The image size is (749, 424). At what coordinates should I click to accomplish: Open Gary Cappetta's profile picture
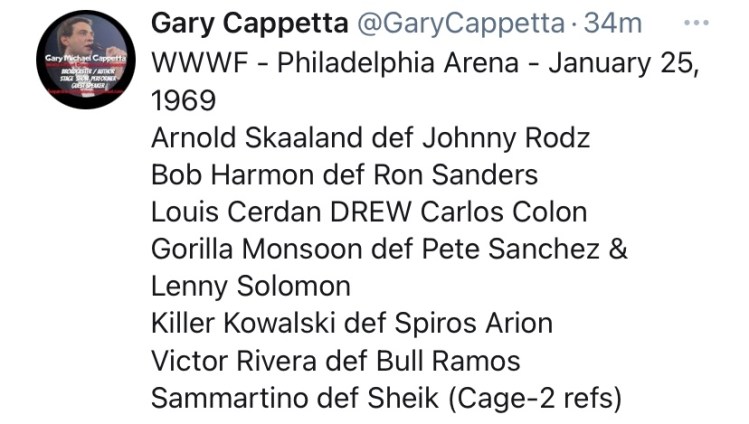click(84, 59)
